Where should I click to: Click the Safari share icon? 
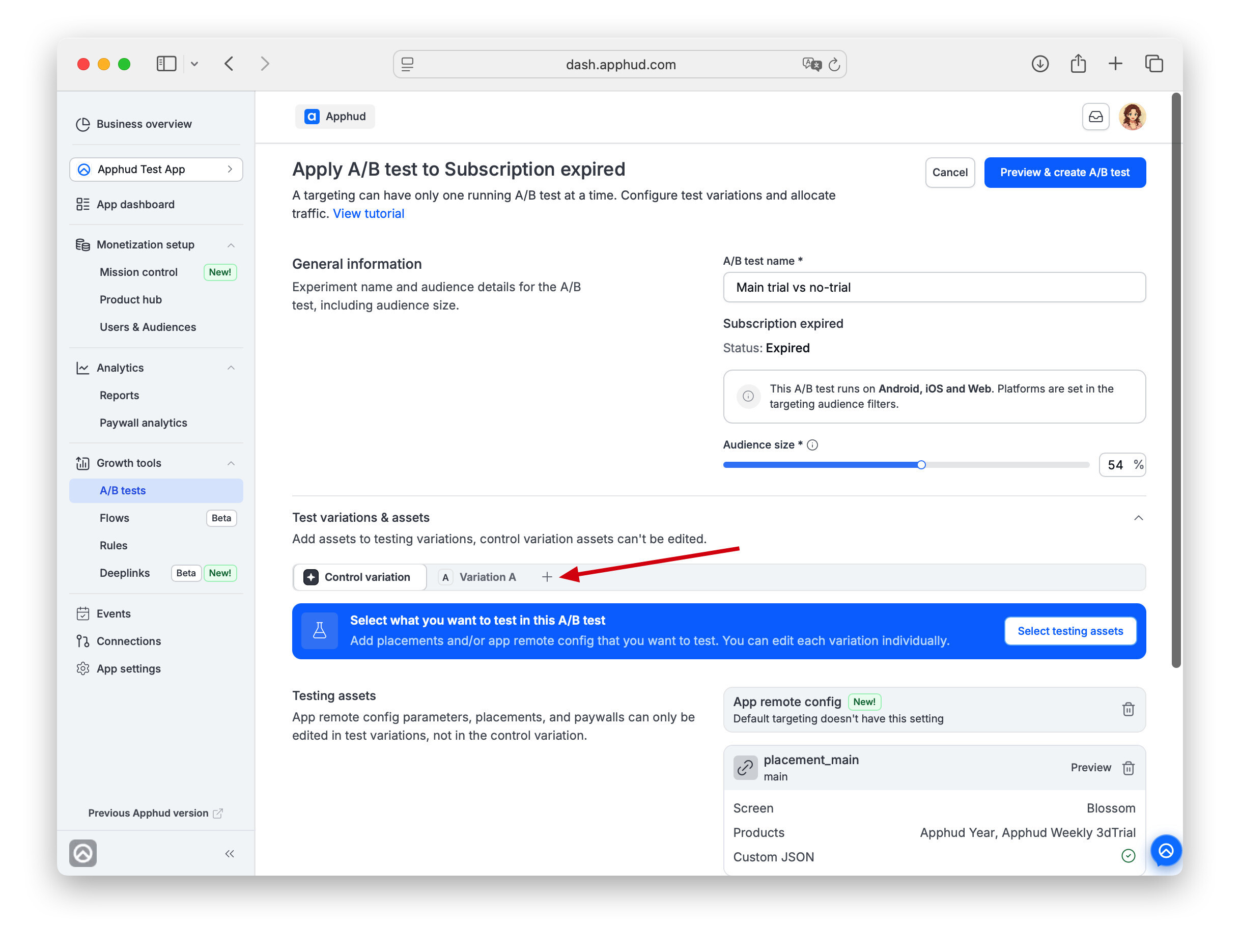[x=1078, y=64]
